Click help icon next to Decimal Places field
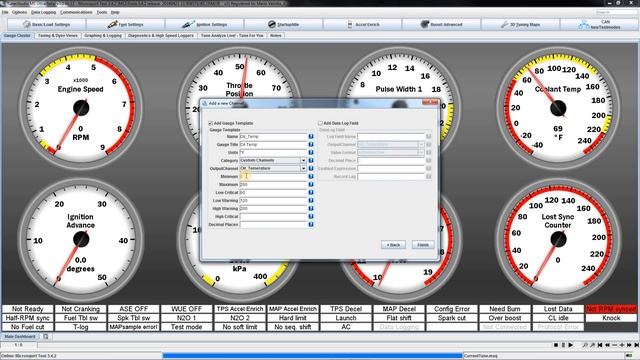 pyautogui.click(x=311, y=224)
